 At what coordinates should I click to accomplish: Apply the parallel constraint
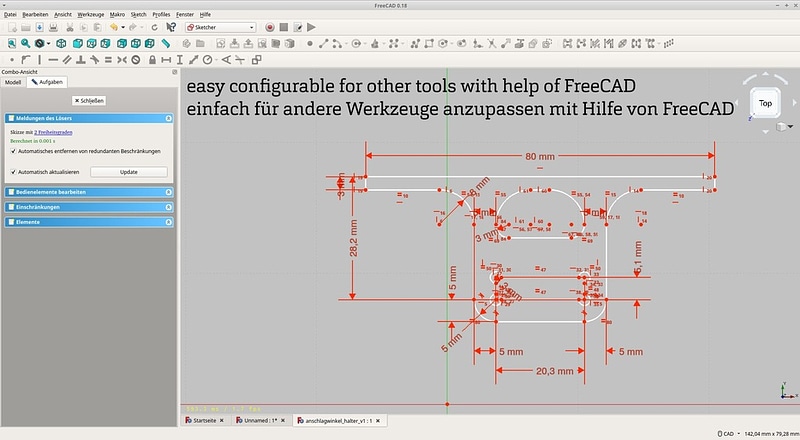pos(67,60)
